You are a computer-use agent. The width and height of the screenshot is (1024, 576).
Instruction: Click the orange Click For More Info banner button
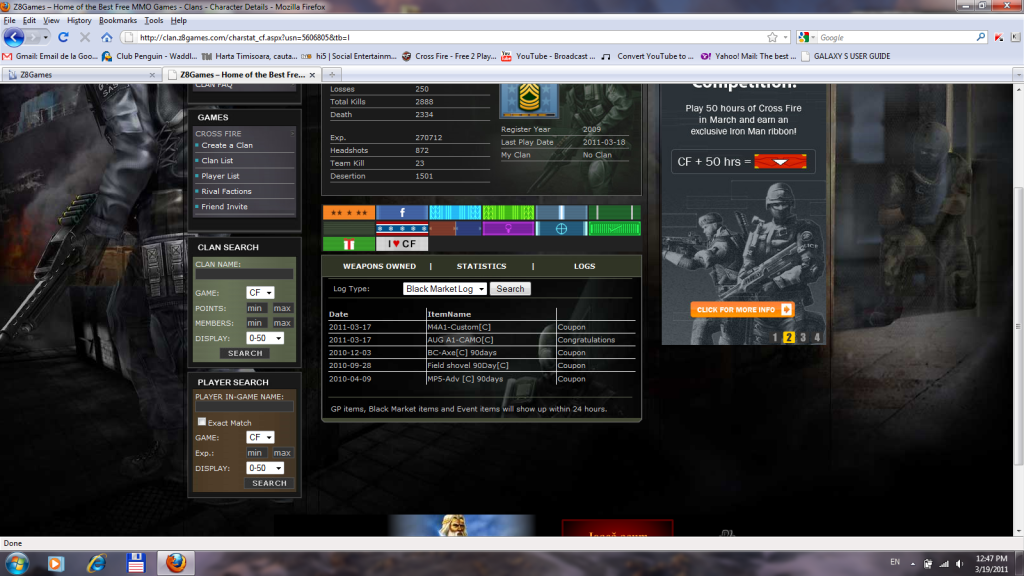(743, 310)
